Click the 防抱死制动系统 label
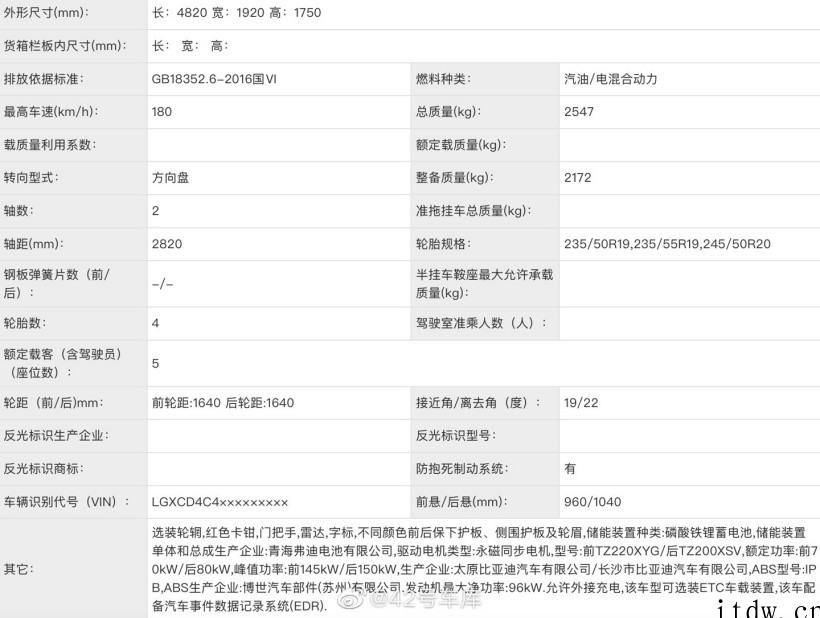 point(462,468)
